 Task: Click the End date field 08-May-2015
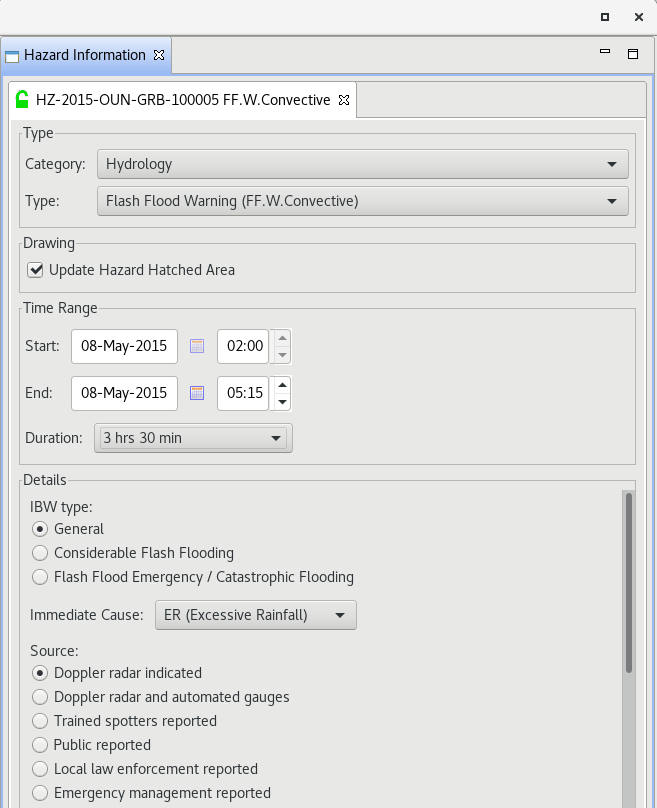point(124,393)
